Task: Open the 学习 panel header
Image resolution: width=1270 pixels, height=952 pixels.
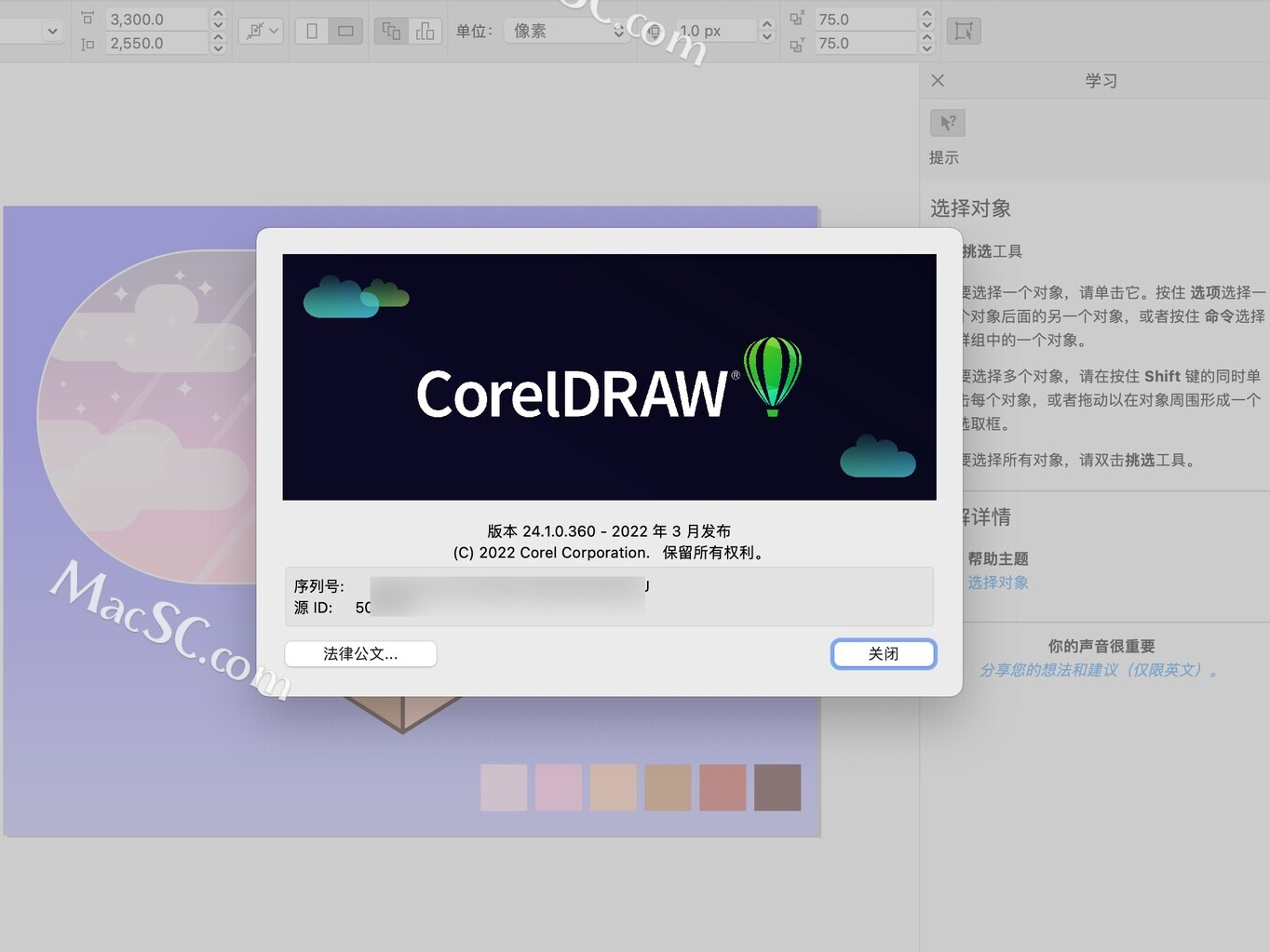Action: click(1101, 81)
